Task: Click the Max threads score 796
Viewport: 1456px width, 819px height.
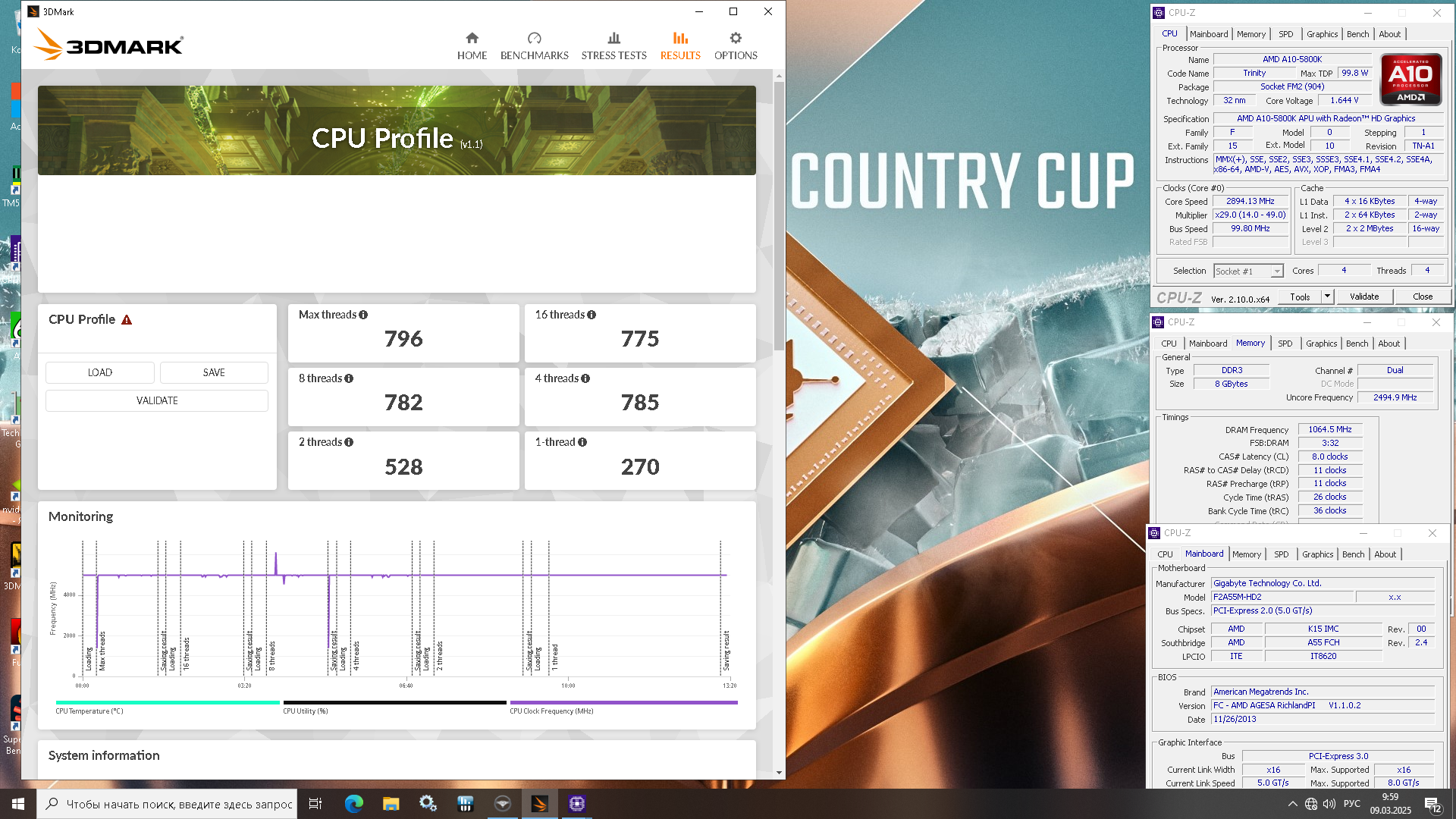Action: click(403, 339)
